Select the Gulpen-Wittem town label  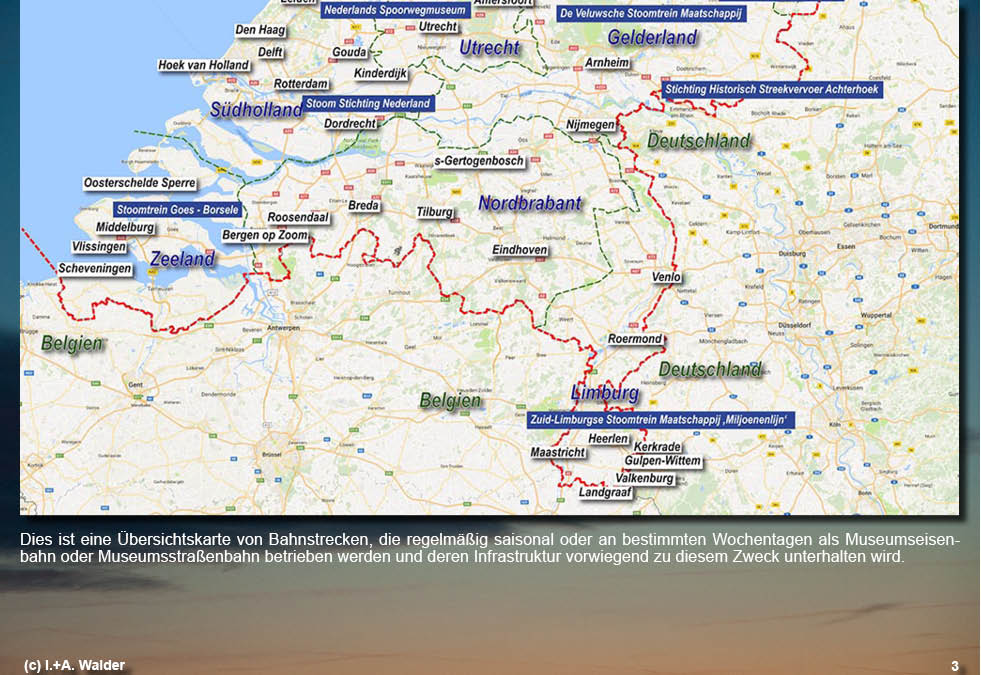(x=662, y=462)
